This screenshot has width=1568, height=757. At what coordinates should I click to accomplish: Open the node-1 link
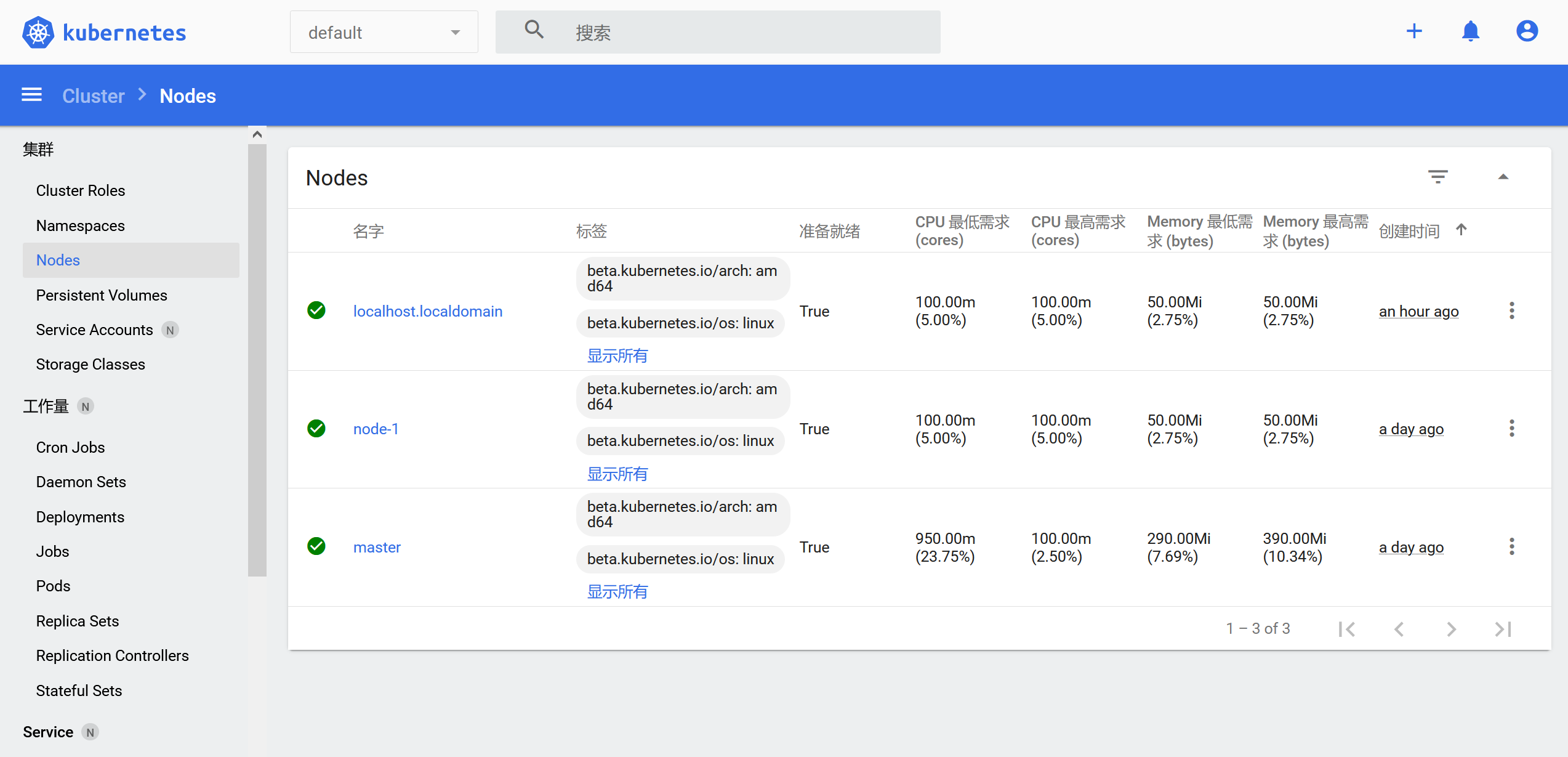tap(376, 429)
